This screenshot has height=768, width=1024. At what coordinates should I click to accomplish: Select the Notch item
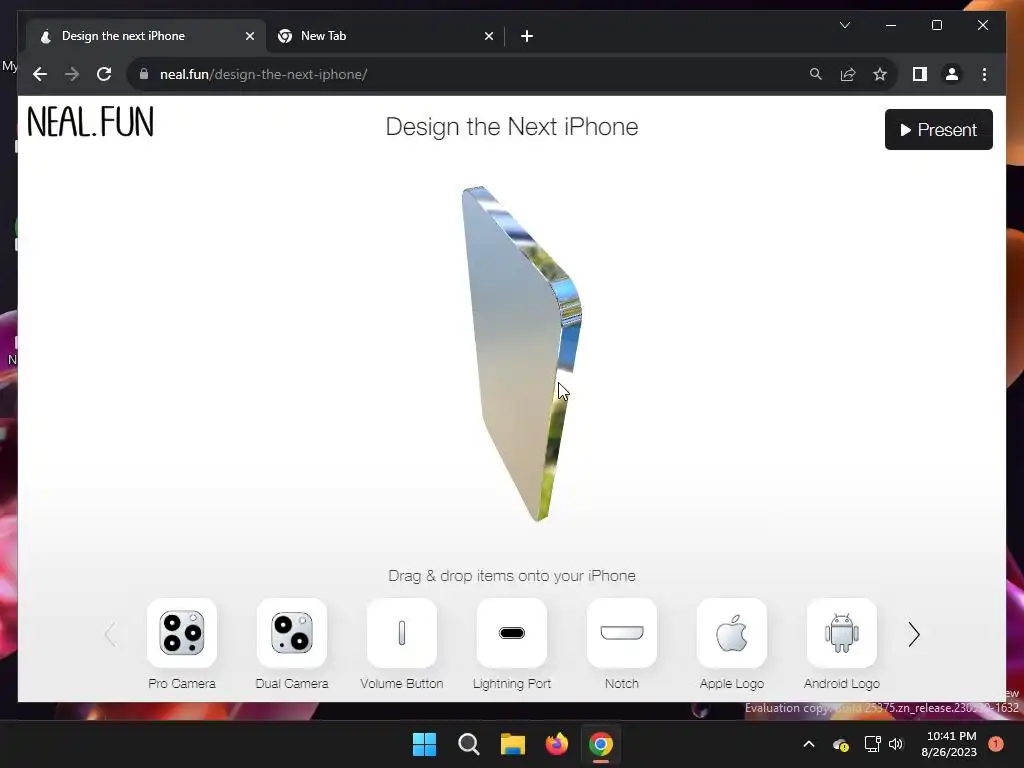(x=622, y=633)
